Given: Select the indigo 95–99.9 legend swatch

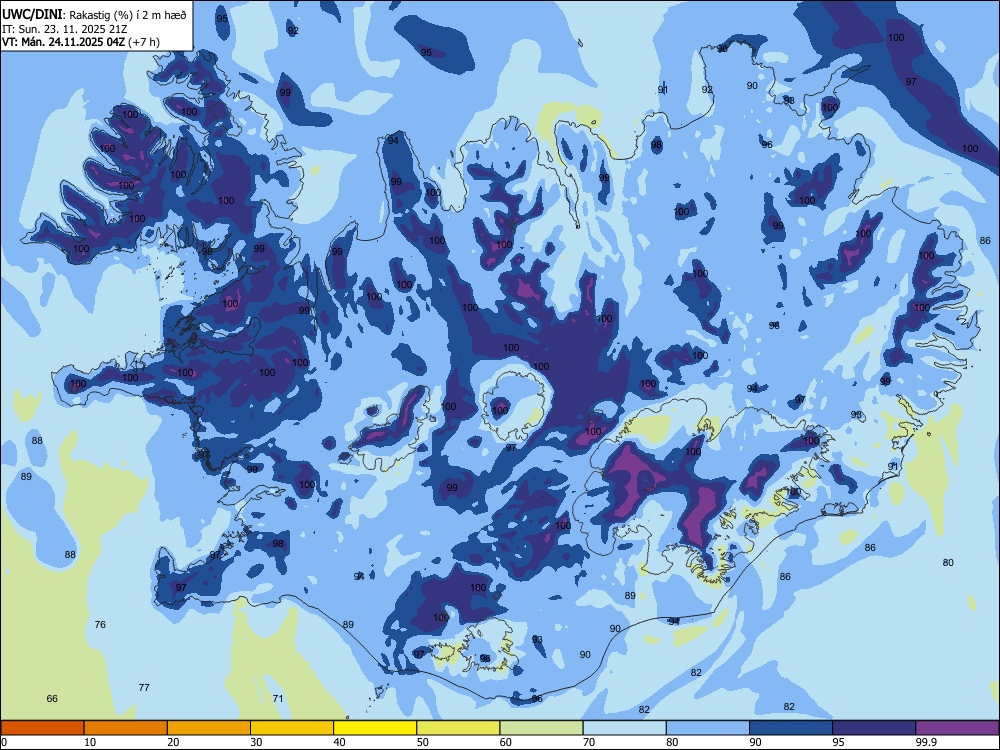Looking at the screenshot, I should tap(874, 728).
